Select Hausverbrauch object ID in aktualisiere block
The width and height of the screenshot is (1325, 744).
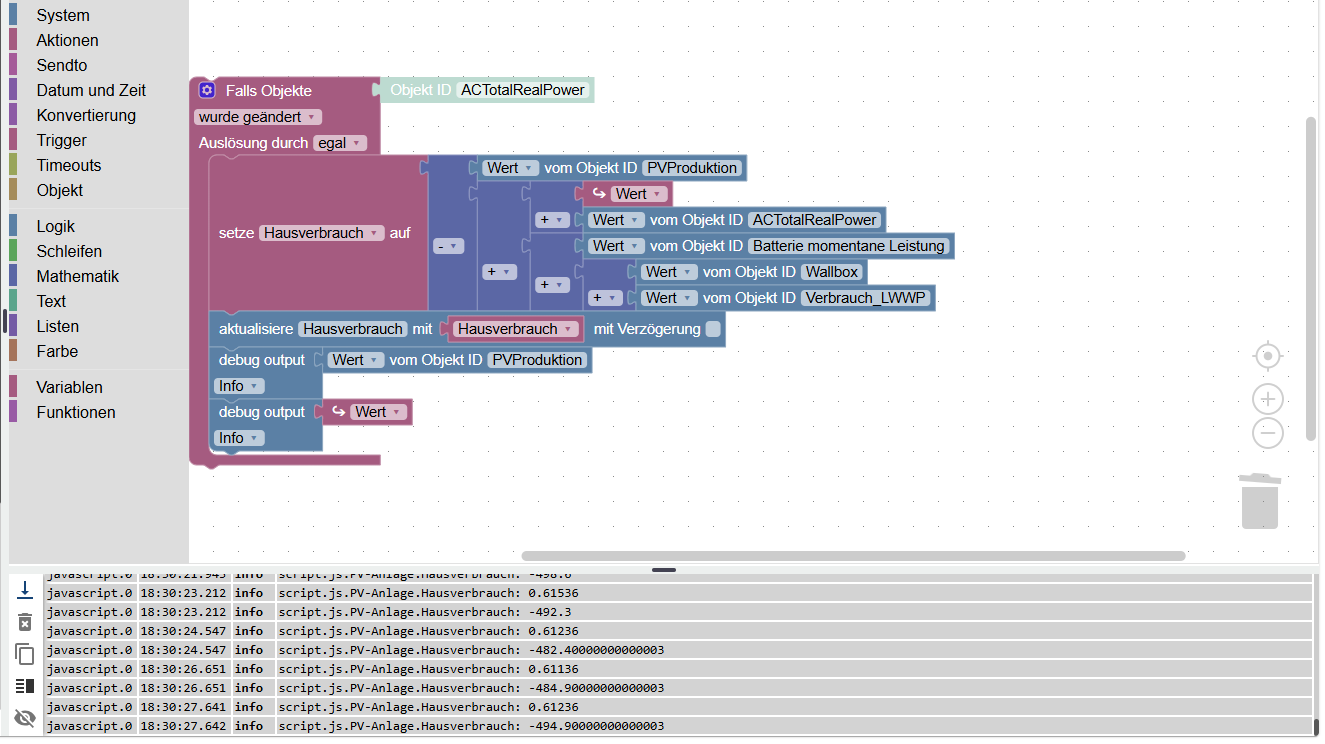(353, 329)
